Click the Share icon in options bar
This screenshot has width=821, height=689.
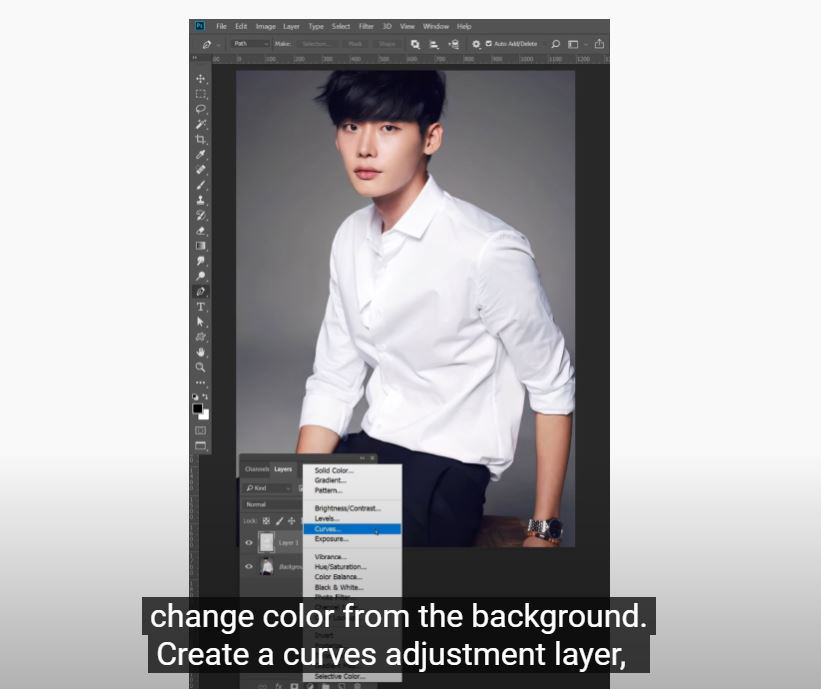(600, 44)
